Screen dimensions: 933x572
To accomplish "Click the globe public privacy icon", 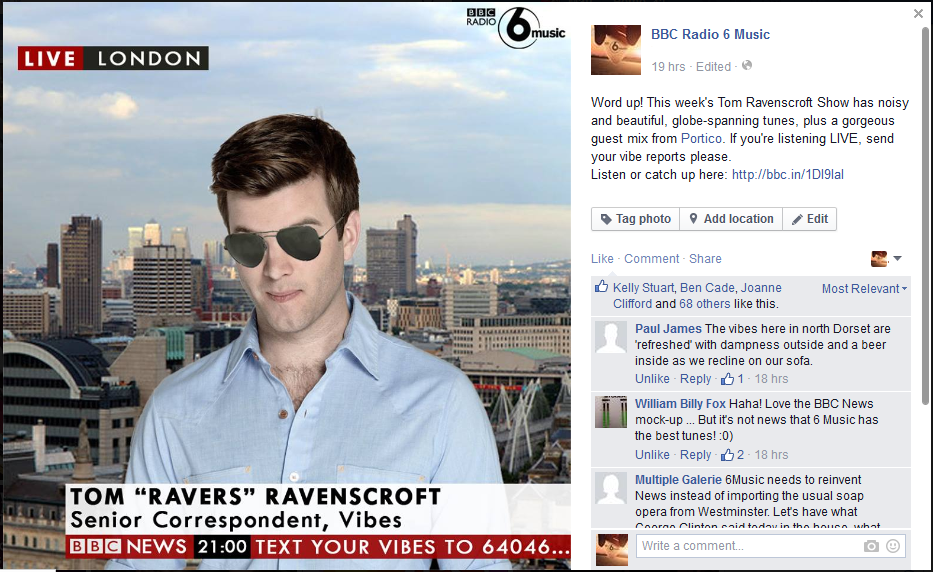I will click(746, 66).
